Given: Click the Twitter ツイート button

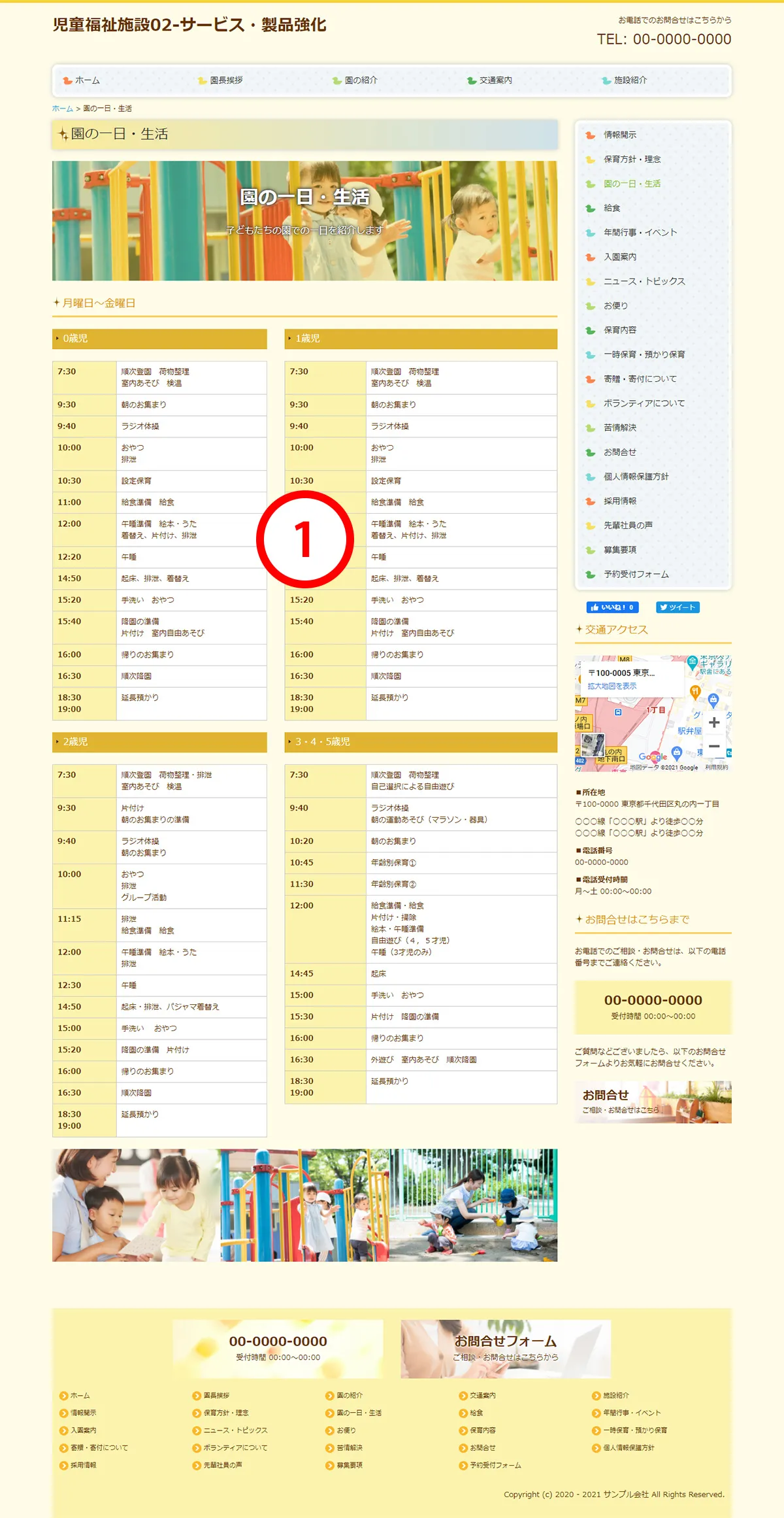Looking at the screenshot, I should pos(678,607).
